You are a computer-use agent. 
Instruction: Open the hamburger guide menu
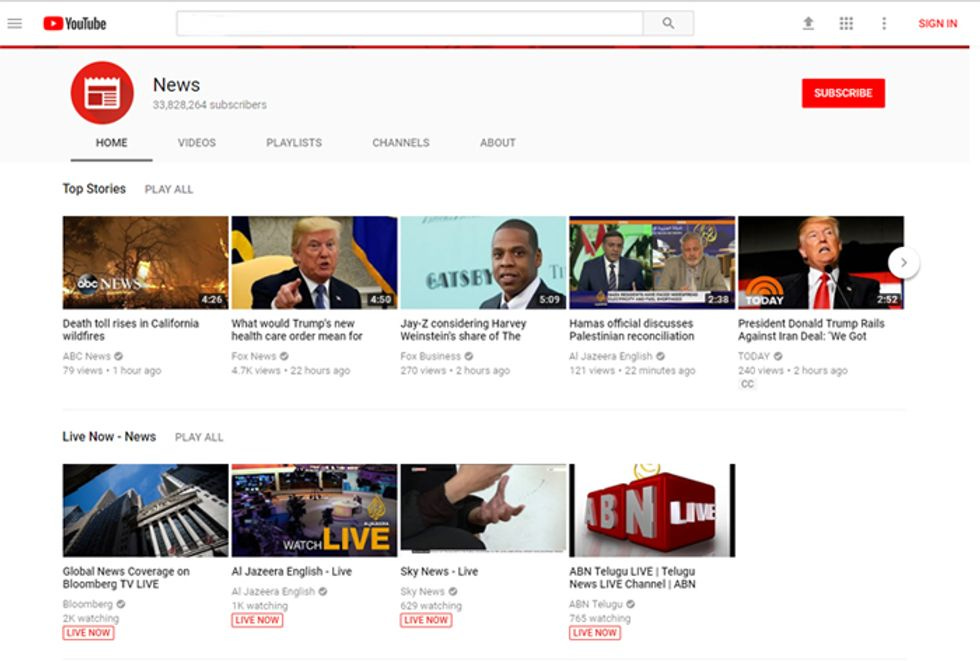point(15,24)
